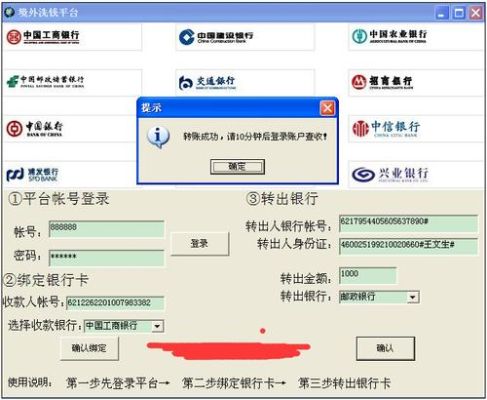Click the dialog message text 转账成功
The height and width of the screenshot is (400, 487).
(255, 136)
